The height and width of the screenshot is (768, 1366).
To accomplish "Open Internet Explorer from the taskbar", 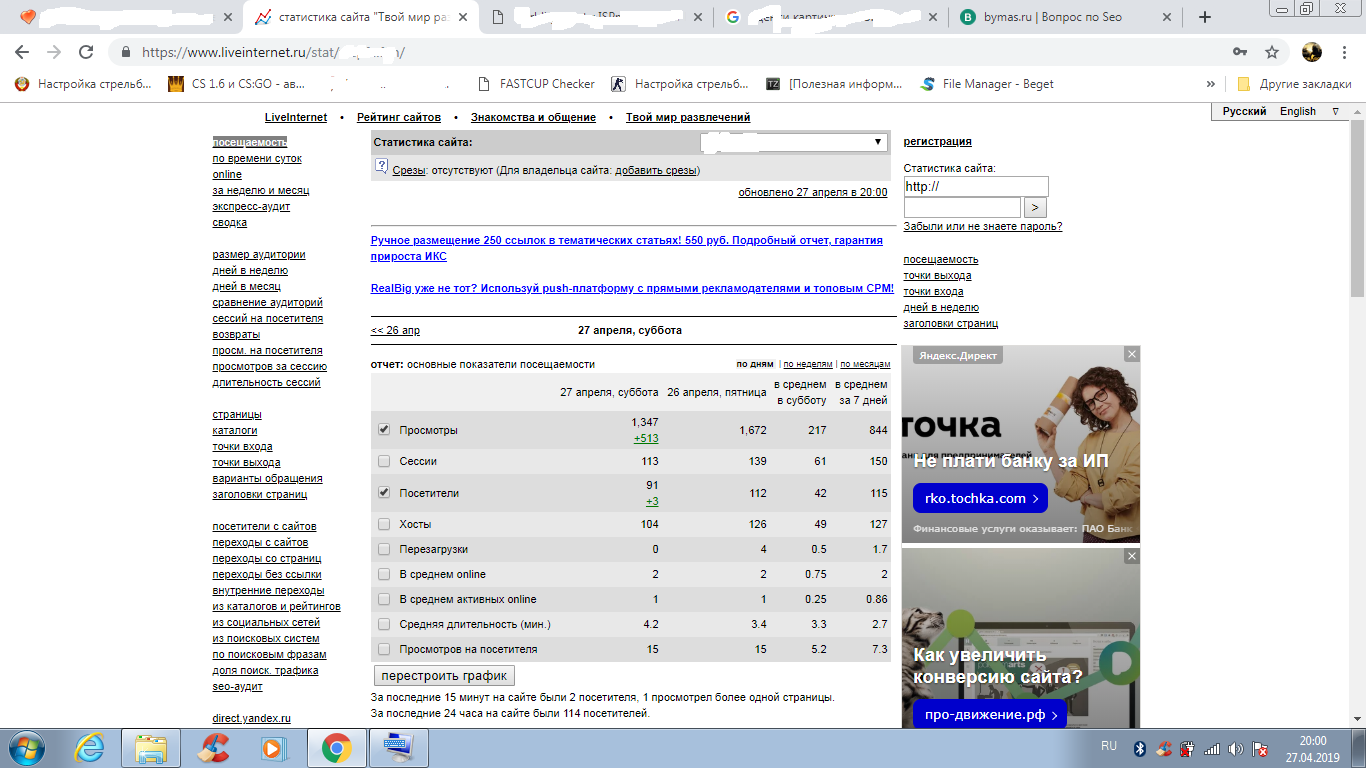I will [90, 747].
